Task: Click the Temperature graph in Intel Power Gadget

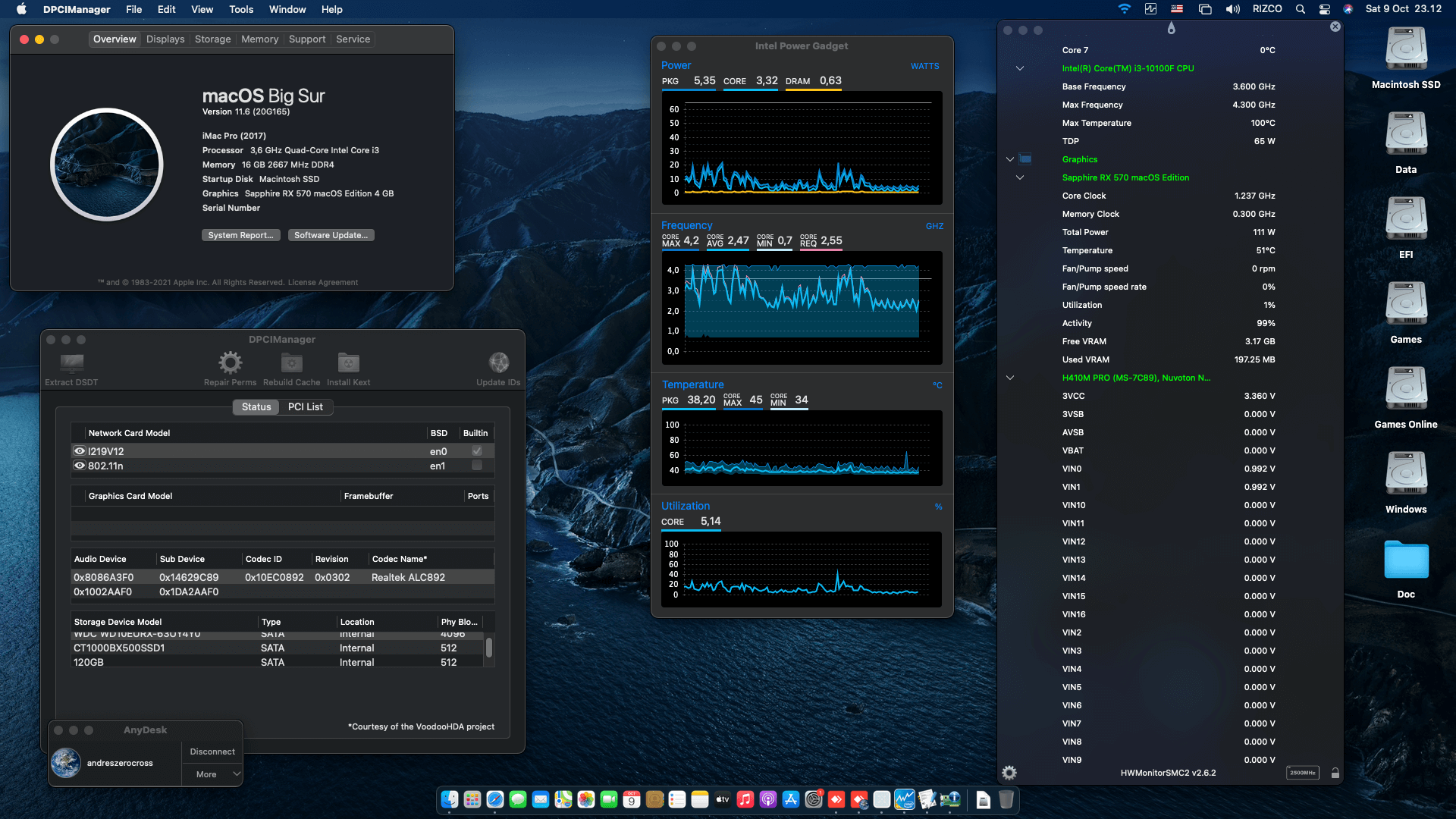Action: coord(802,448)
